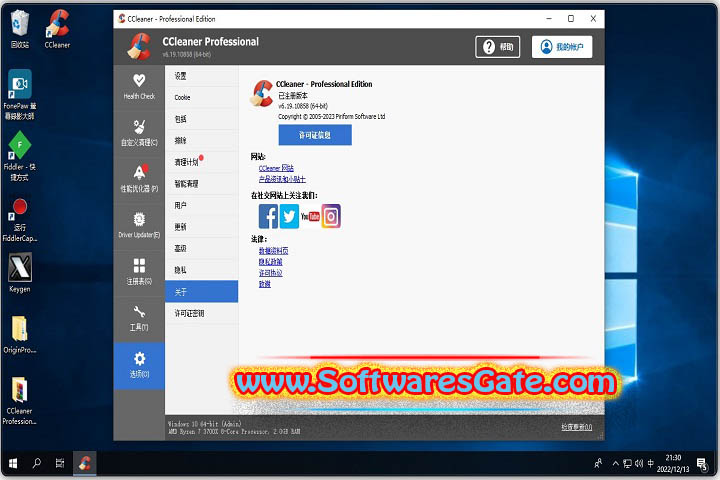Switch the 中 input method indicator
This screenshot has width=720, height=480.
(x=650, y=463)
